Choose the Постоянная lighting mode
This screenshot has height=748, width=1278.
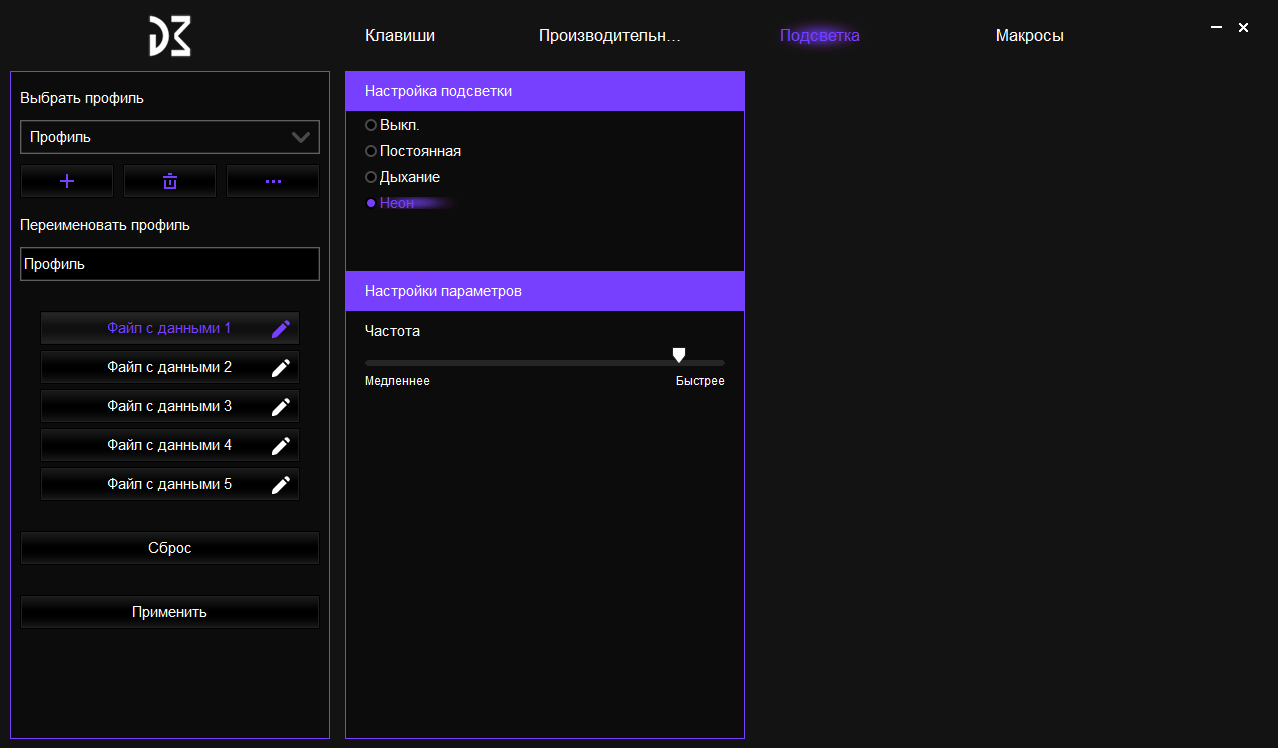[x=371, y=151]
